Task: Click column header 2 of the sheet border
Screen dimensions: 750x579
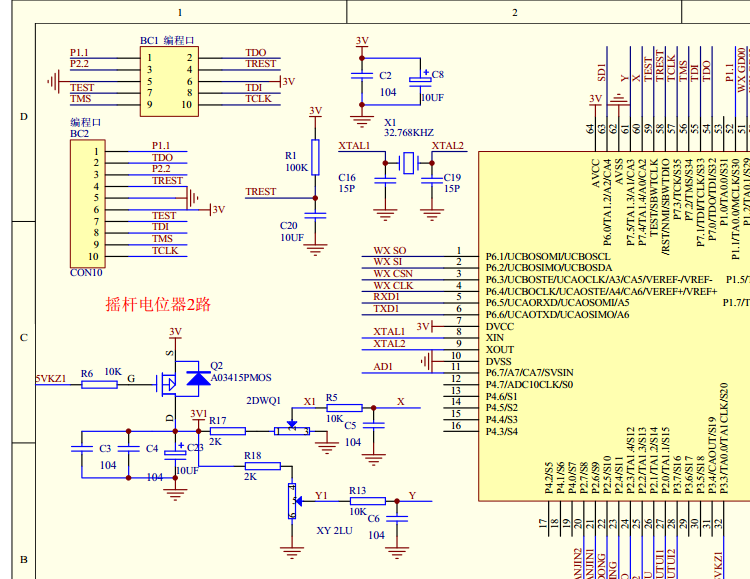Action: click(x=515, y=12)
